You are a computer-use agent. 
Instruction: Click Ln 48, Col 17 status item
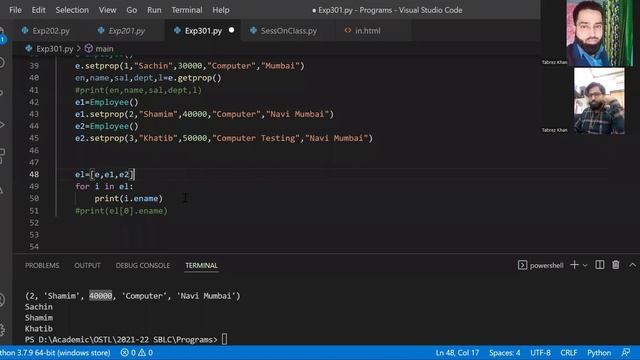pyautogui.click(x=457, y=353)
